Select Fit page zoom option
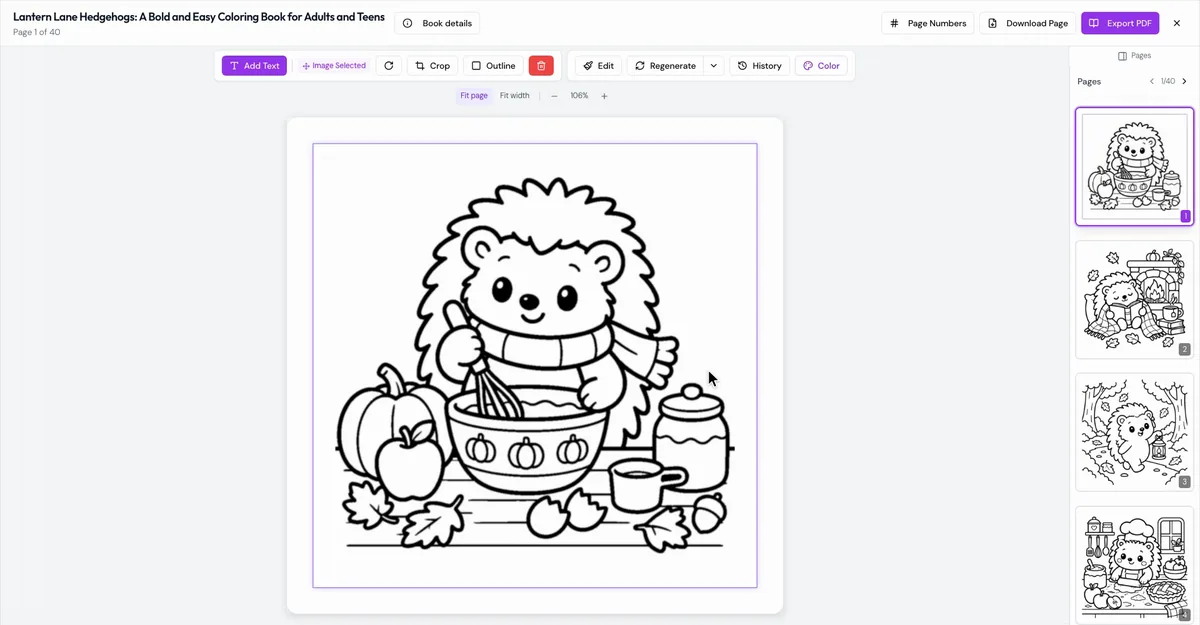1200x625 pixels. click(x=474, y=96)
